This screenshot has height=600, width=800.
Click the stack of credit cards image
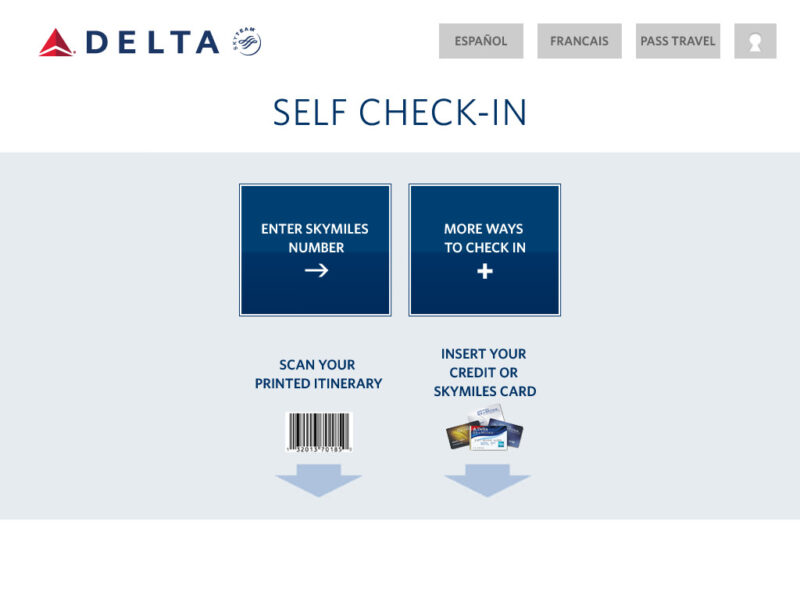[485, 428]
